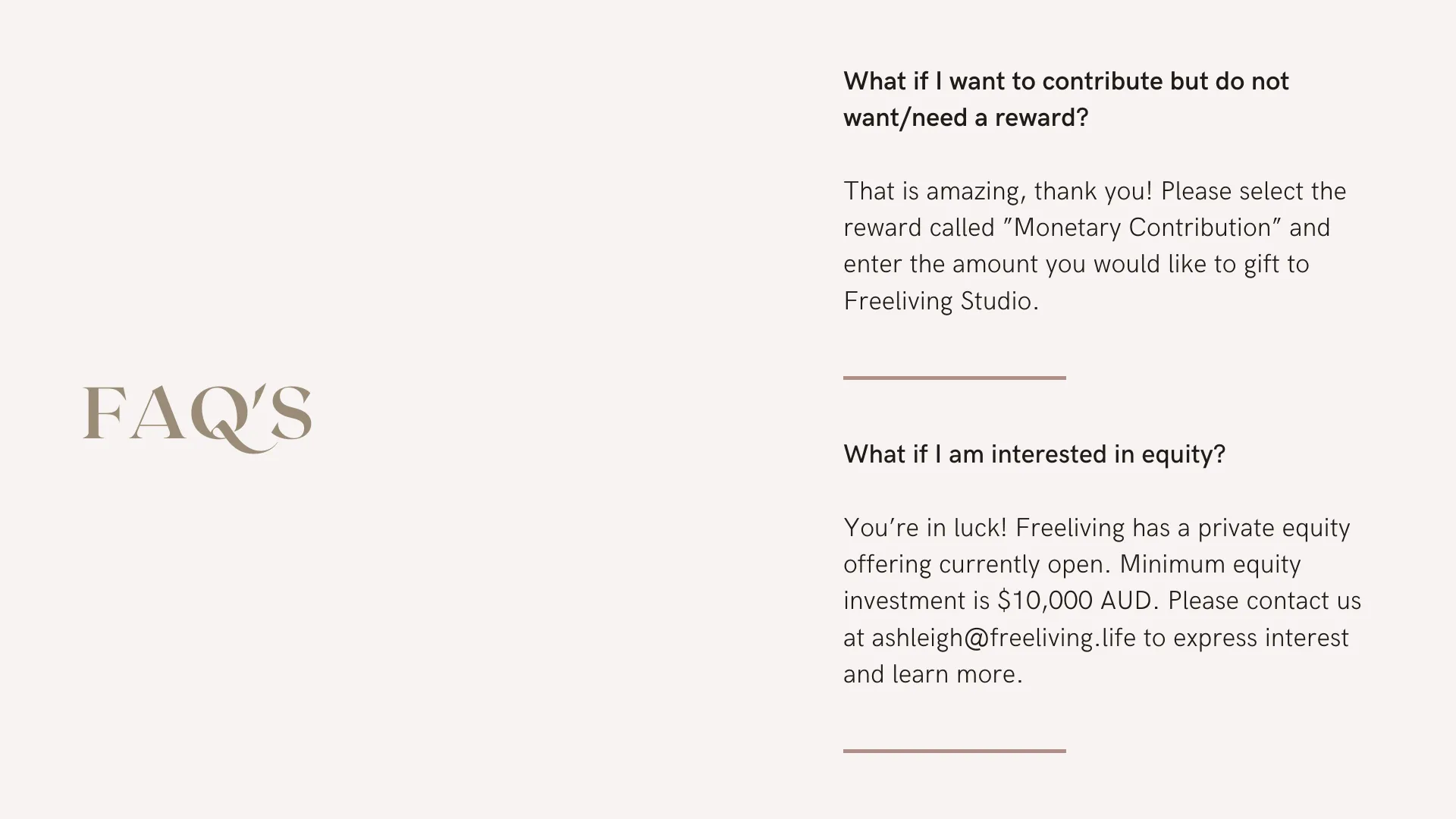The image size is (1456, 819).
Task: Click the divider line under the equity answer
Action: coord(955,751)
